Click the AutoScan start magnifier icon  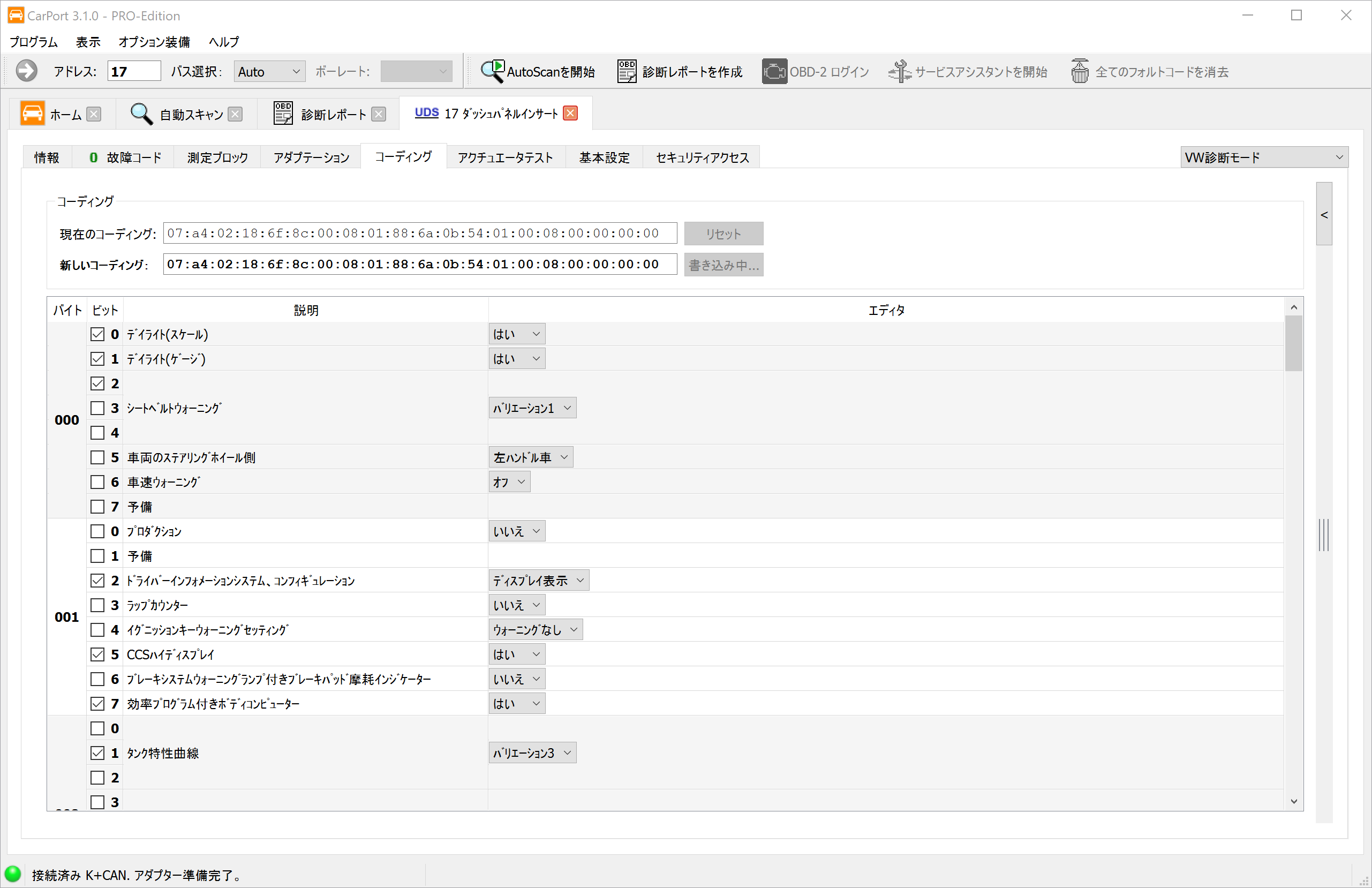tap(492, 72)
